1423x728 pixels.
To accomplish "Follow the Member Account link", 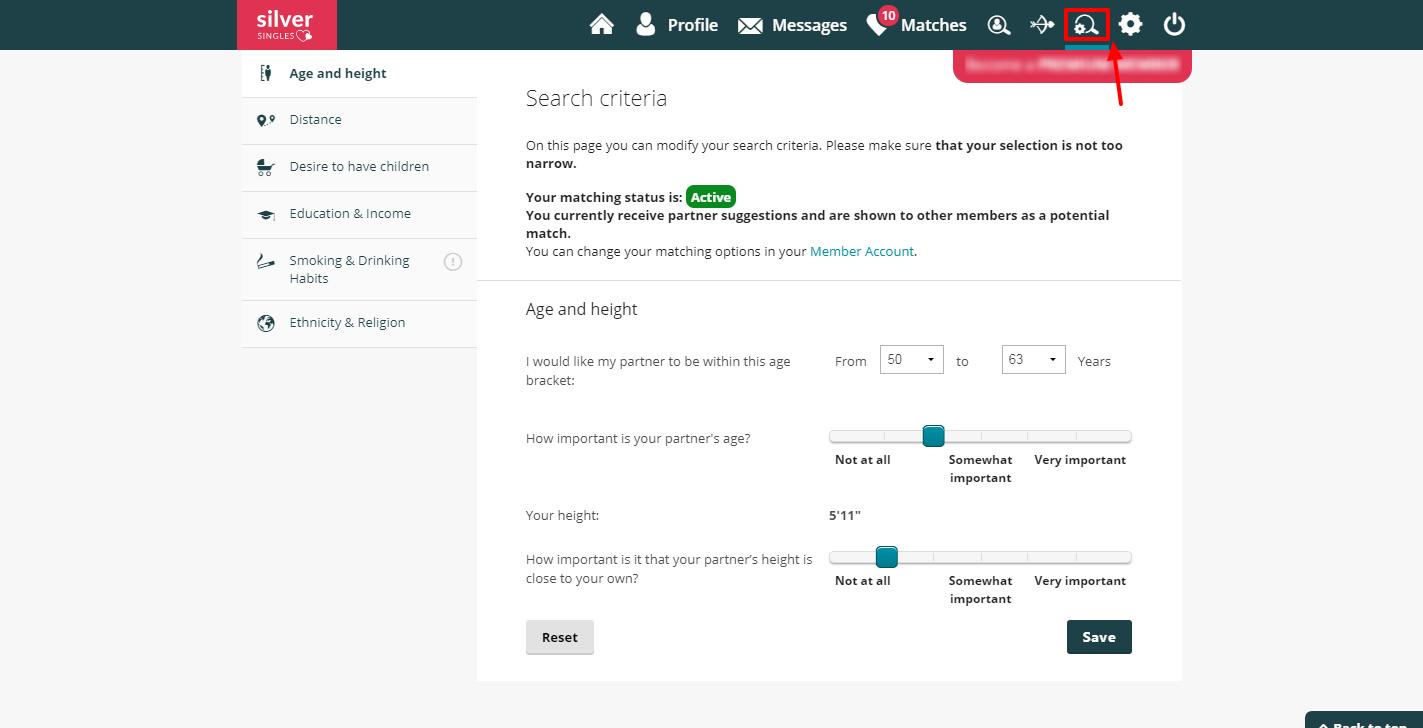I will click(x=862, y=252).
